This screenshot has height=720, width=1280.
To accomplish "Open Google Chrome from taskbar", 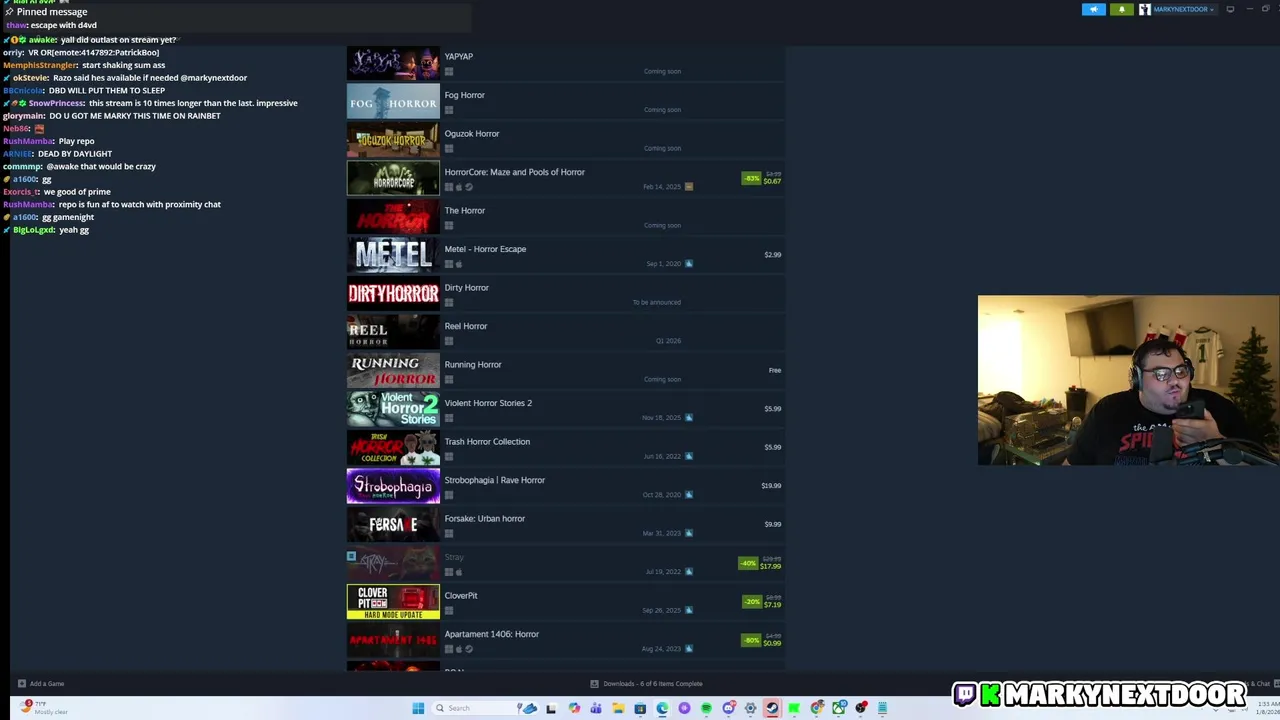I will [x=817, y=708].
